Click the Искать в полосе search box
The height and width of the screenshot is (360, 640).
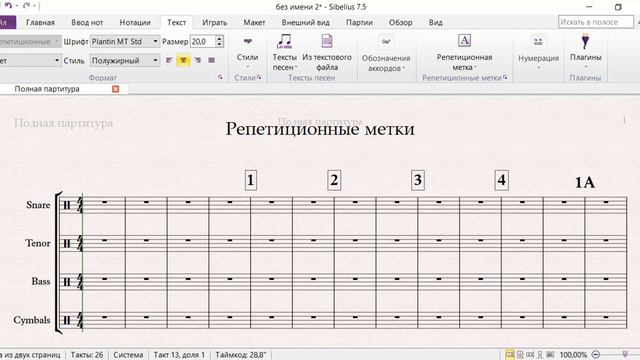click(595, 22)
